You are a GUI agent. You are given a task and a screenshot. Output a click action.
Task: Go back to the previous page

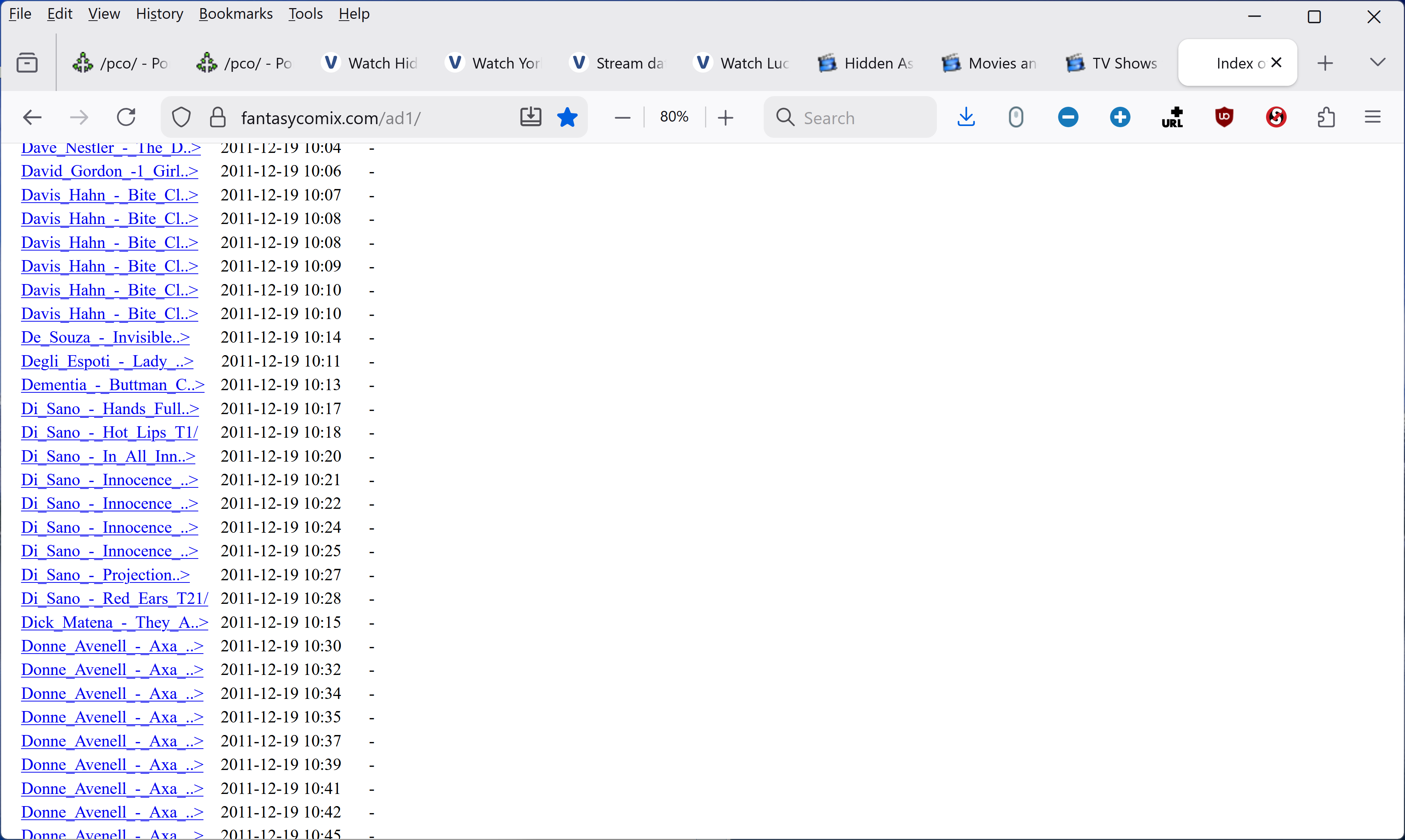(32, 117)
